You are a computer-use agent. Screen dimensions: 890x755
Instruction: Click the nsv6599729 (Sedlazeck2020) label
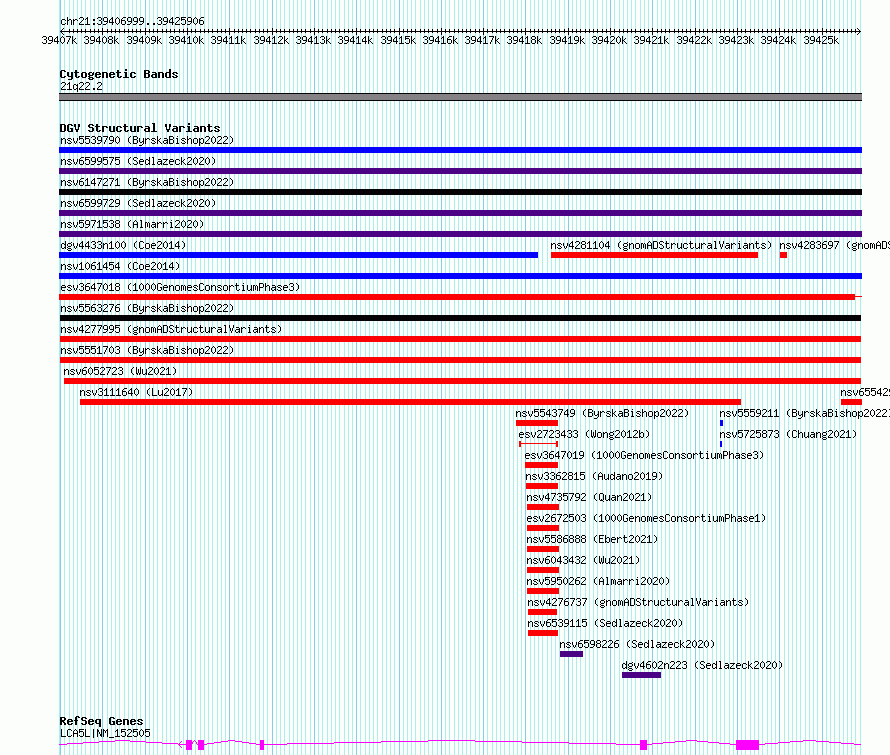click(x=138, y=203)
